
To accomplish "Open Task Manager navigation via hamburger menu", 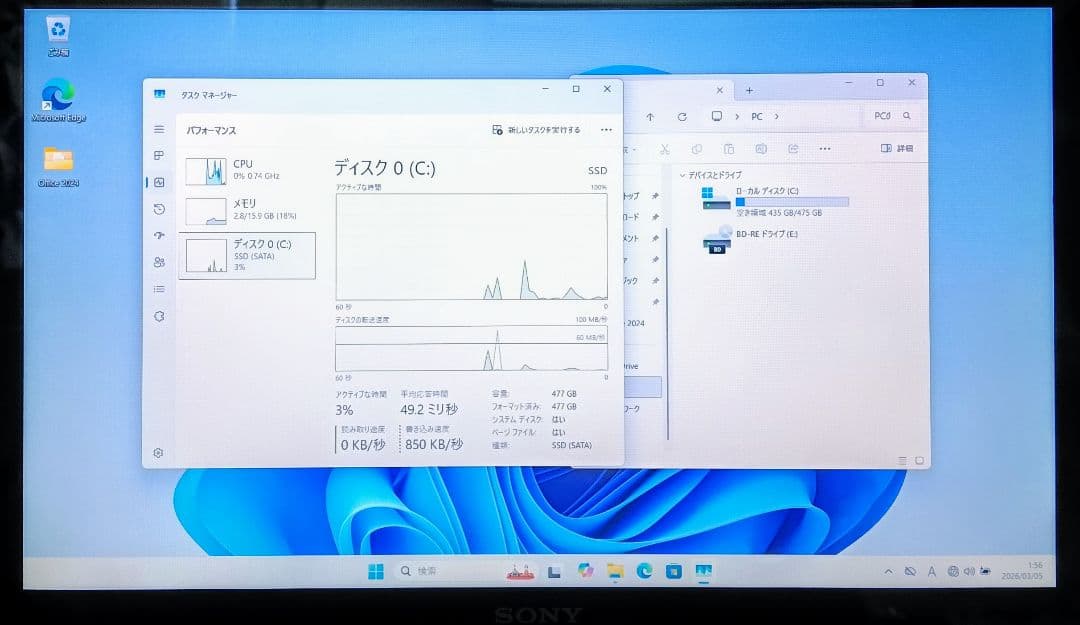I will click(x=158, y=129).
